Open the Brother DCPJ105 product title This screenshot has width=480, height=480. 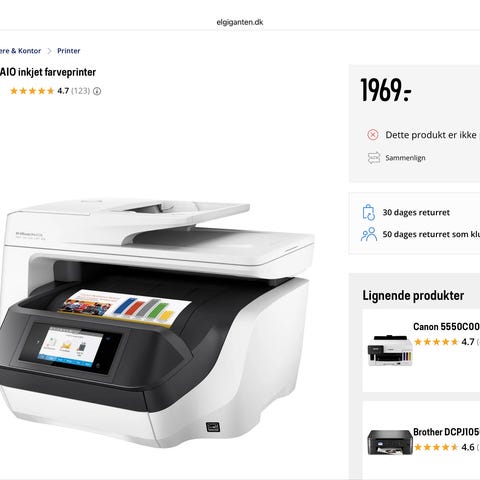click(x=446, y=432)
